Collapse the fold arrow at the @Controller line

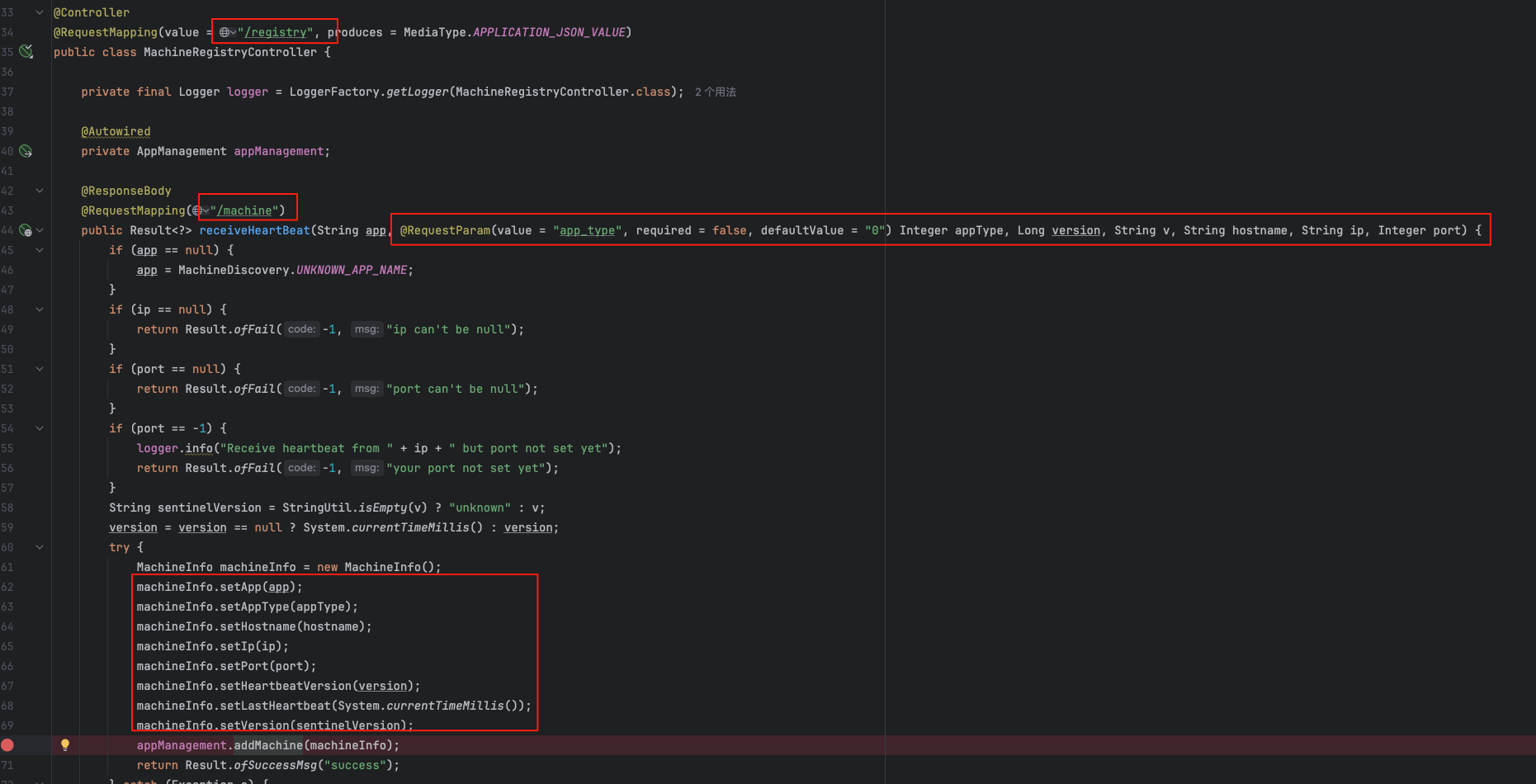(x=40, y=12)
